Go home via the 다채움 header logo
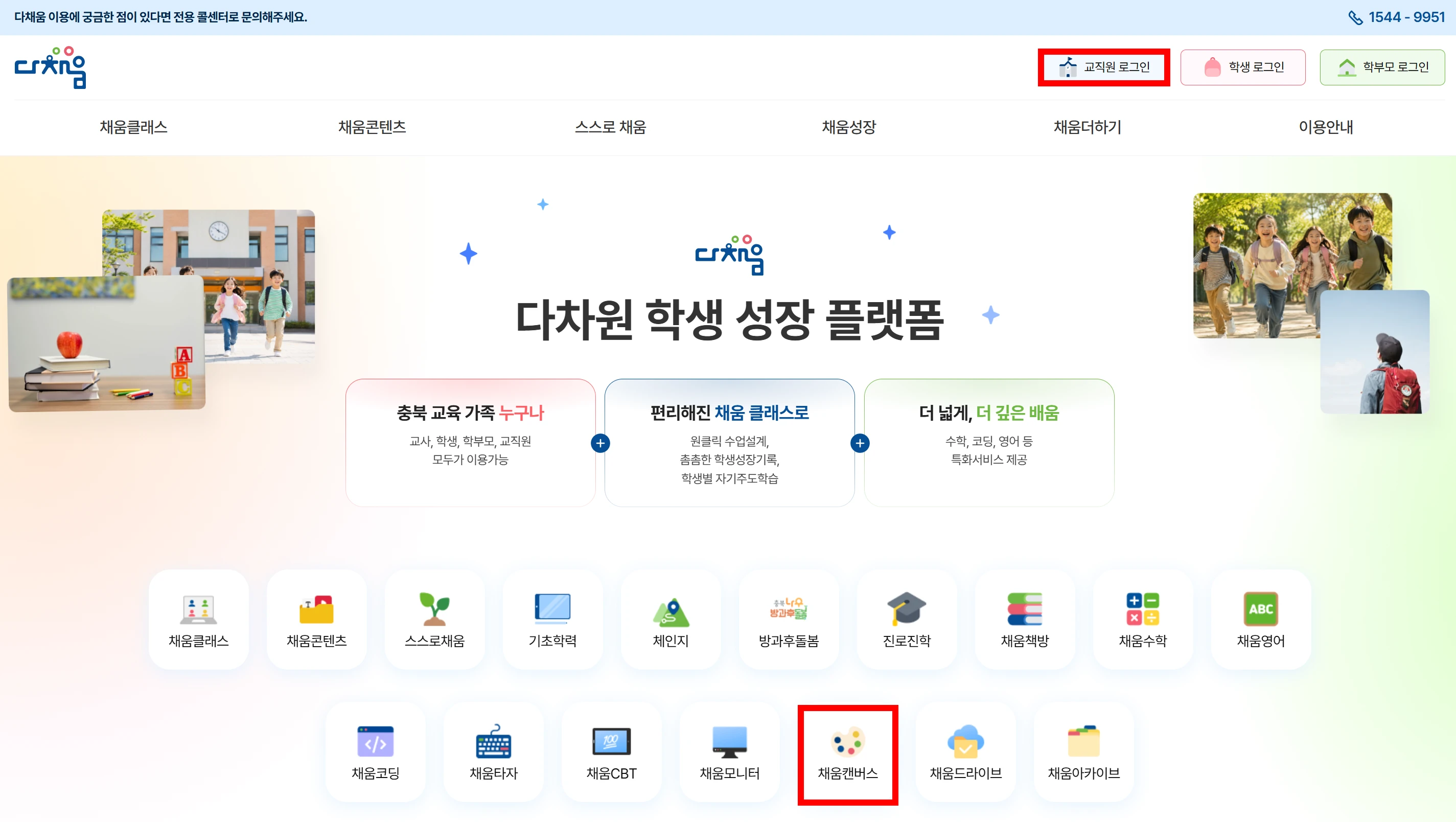1456x822 pixels. tap(50, 67)
